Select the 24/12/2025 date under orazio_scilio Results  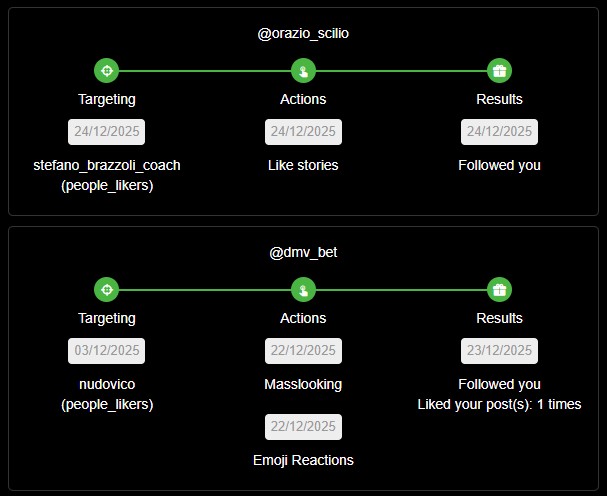tap(499, 132)
